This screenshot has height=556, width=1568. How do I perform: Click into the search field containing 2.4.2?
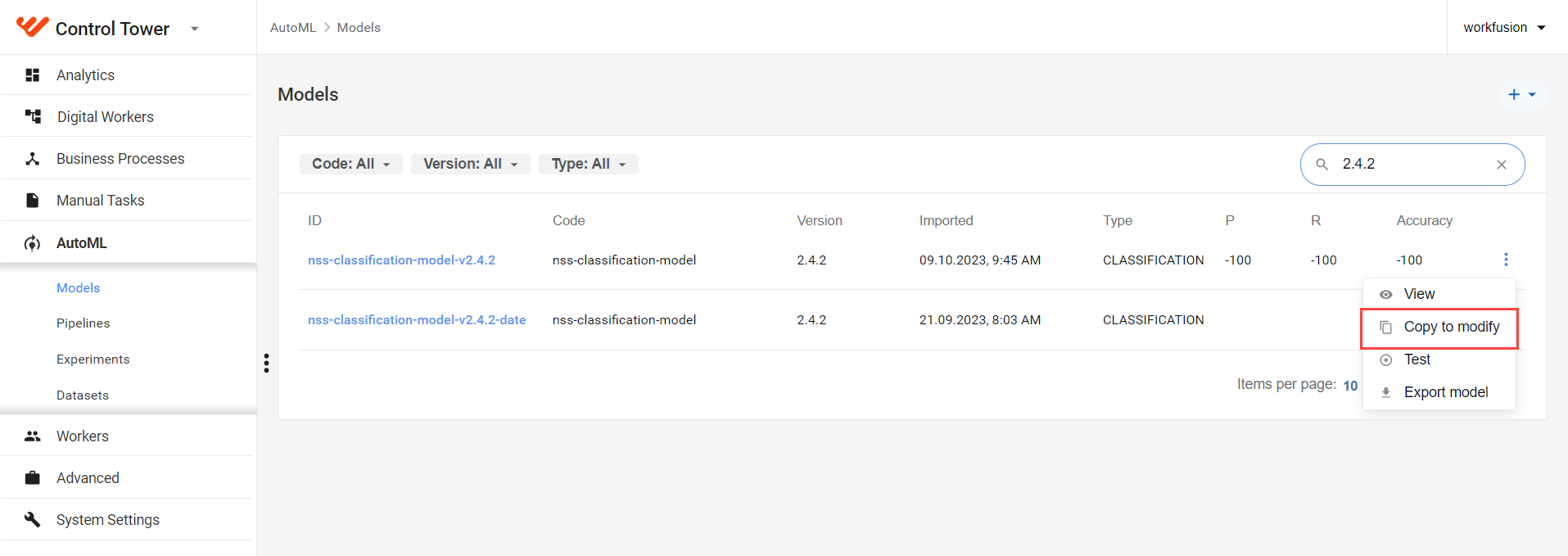pyautogui.click(x=1412, y=164)
